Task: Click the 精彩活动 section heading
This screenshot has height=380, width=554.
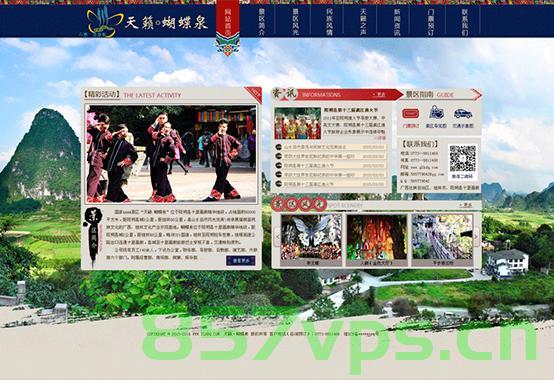Action: [x=101, y=95]
